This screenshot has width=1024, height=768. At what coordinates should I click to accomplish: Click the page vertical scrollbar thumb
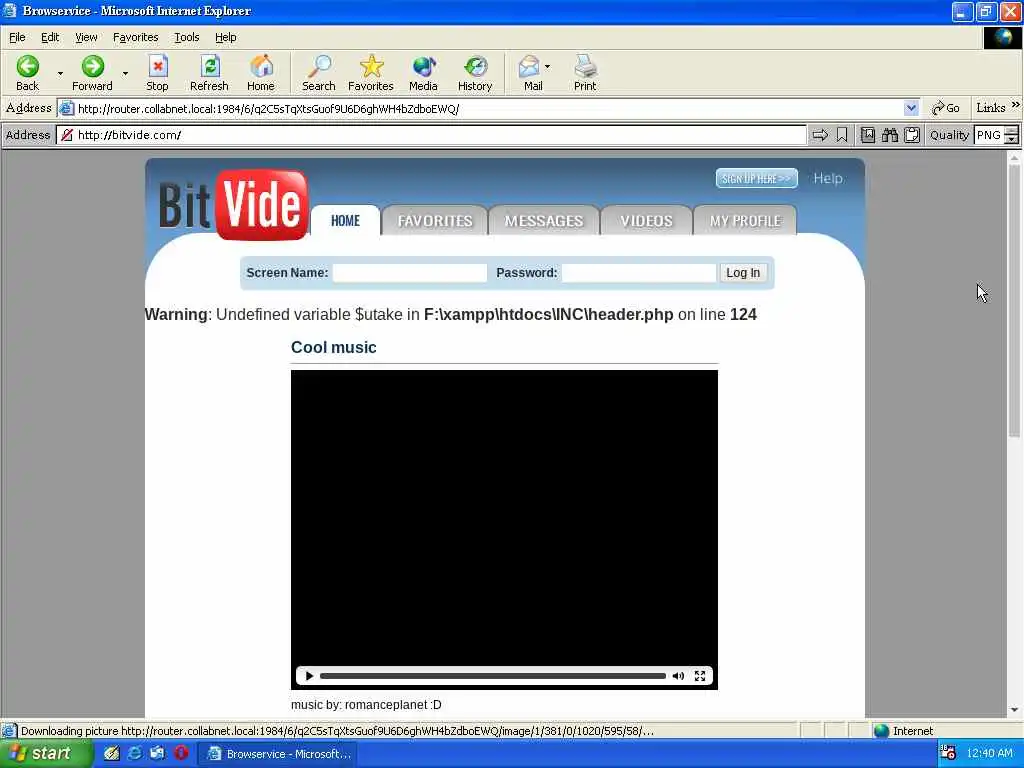coord(1014,300)
